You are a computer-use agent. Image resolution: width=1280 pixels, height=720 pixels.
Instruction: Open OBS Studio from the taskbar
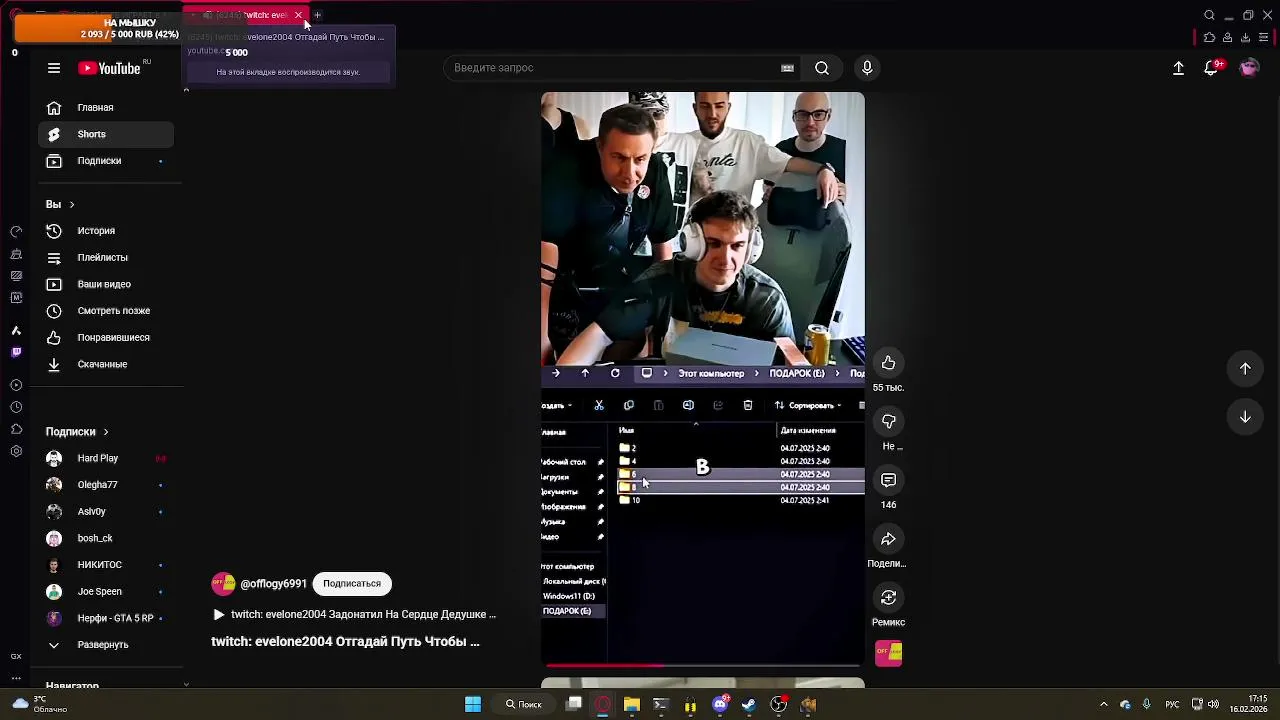[779, 705]
